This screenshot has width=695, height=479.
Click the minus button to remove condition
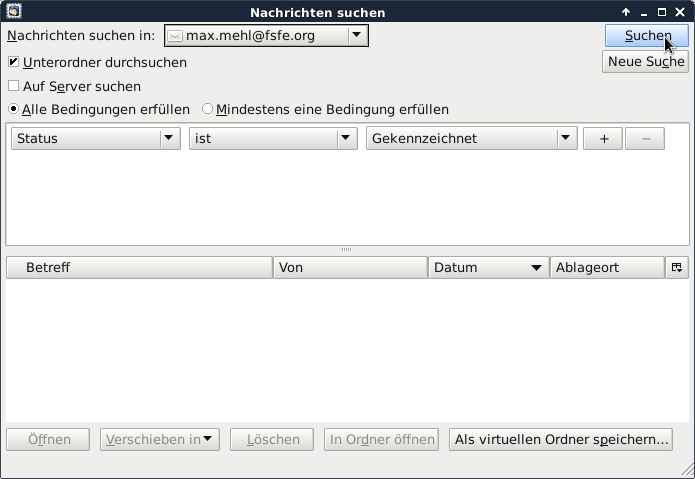[x=644, y=139]
